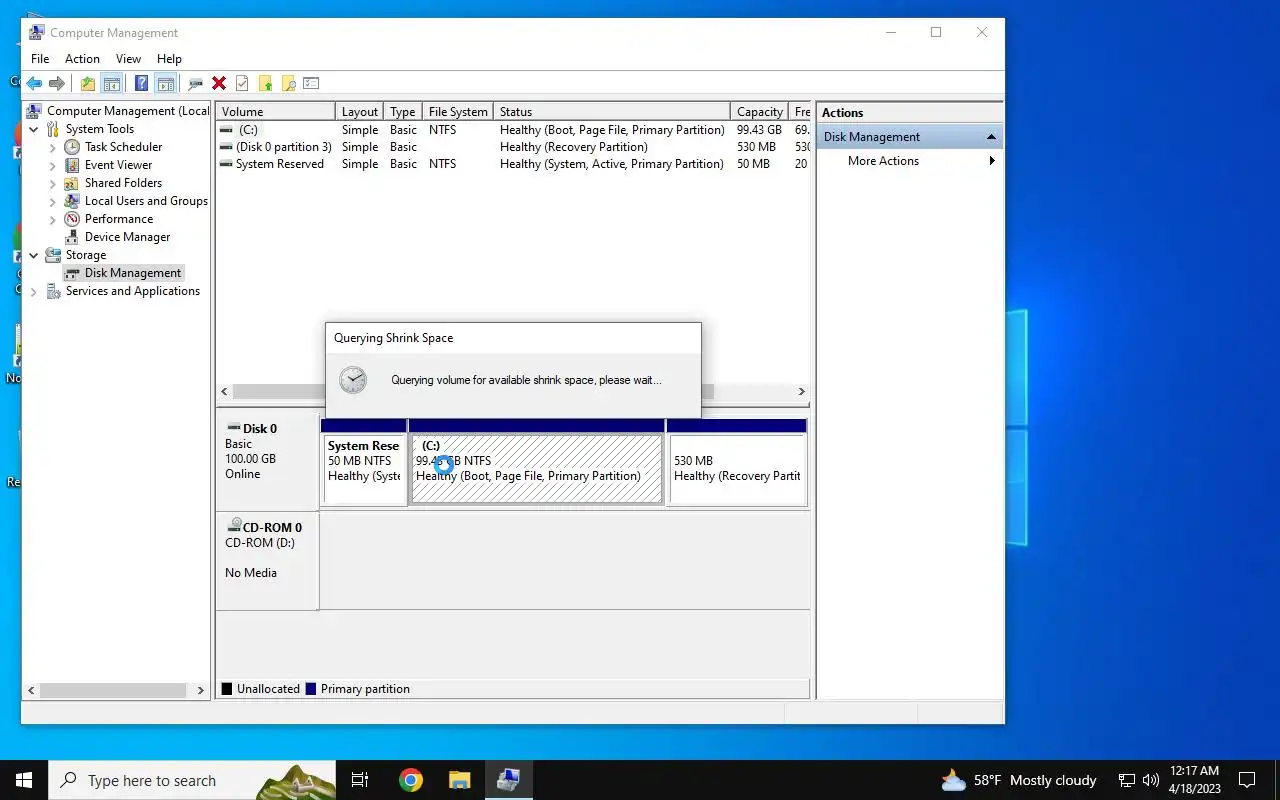Sort by the File System column header

tap(458, 112)
